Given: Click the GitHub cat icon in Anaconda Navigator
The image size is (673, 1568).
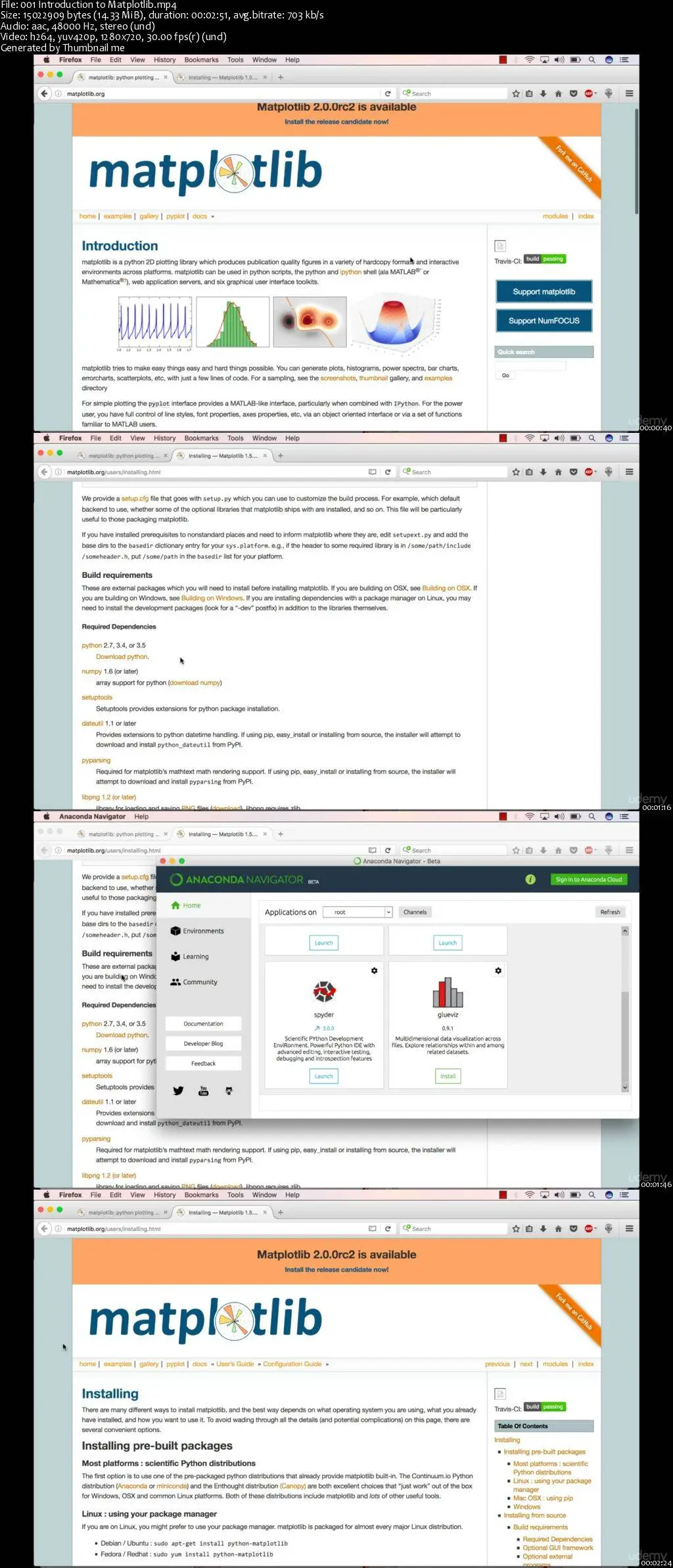Looking at the screenshot, I should (229, 1090).
